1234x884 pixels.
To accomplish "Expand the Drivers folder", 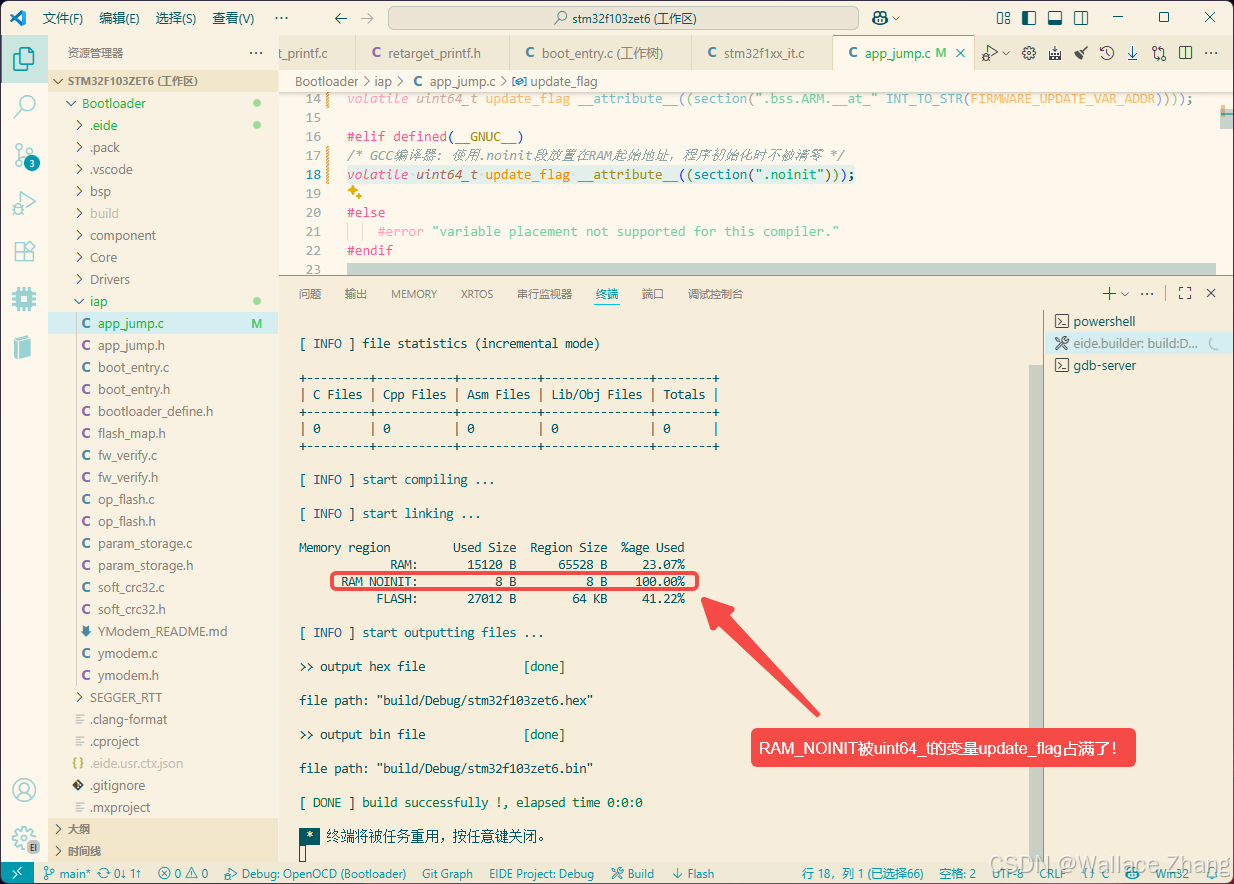I will click(163, 279).
